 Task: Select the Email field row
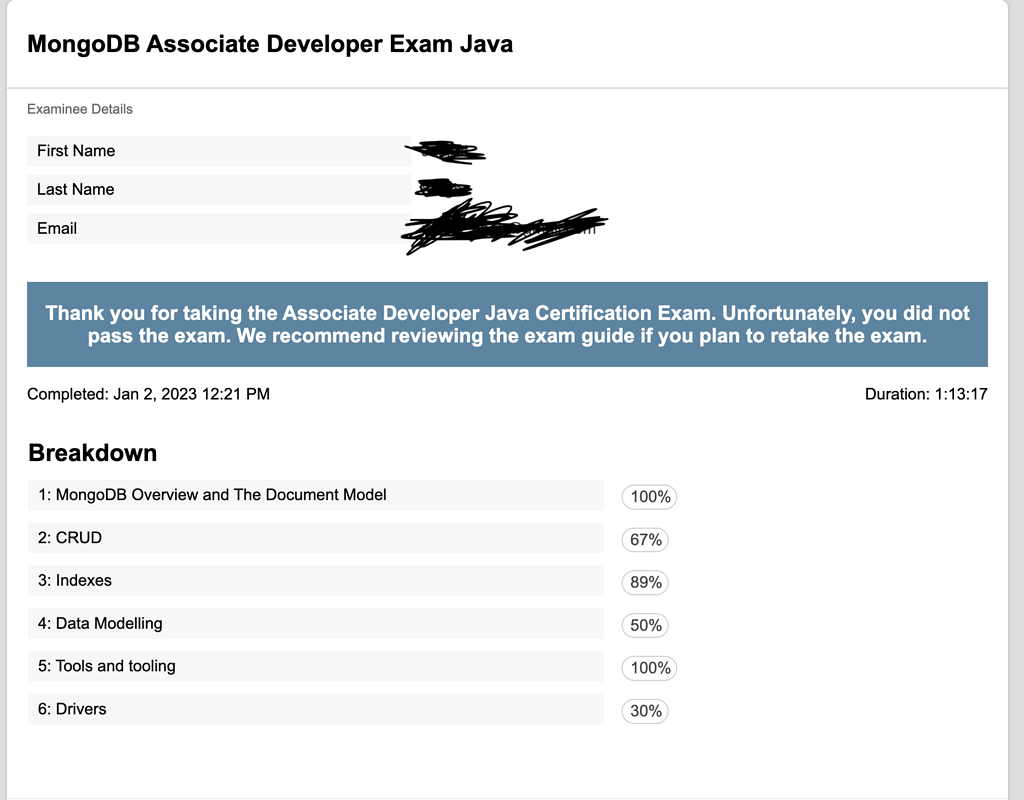[218, 229]
